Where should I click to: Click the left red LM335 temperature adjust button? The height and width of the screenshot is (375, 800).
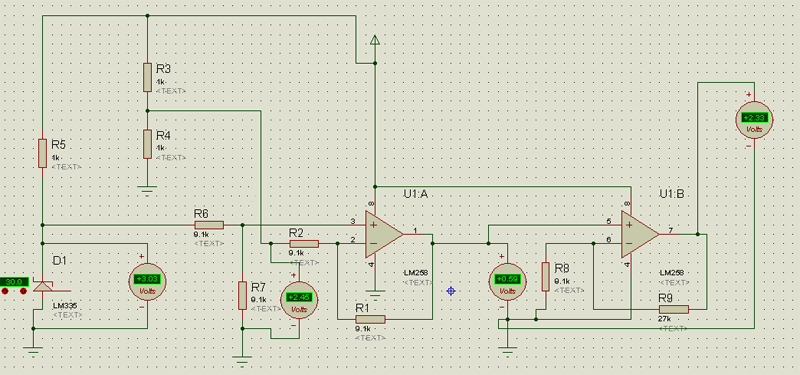pyautogui.click(x=5, y=291)
